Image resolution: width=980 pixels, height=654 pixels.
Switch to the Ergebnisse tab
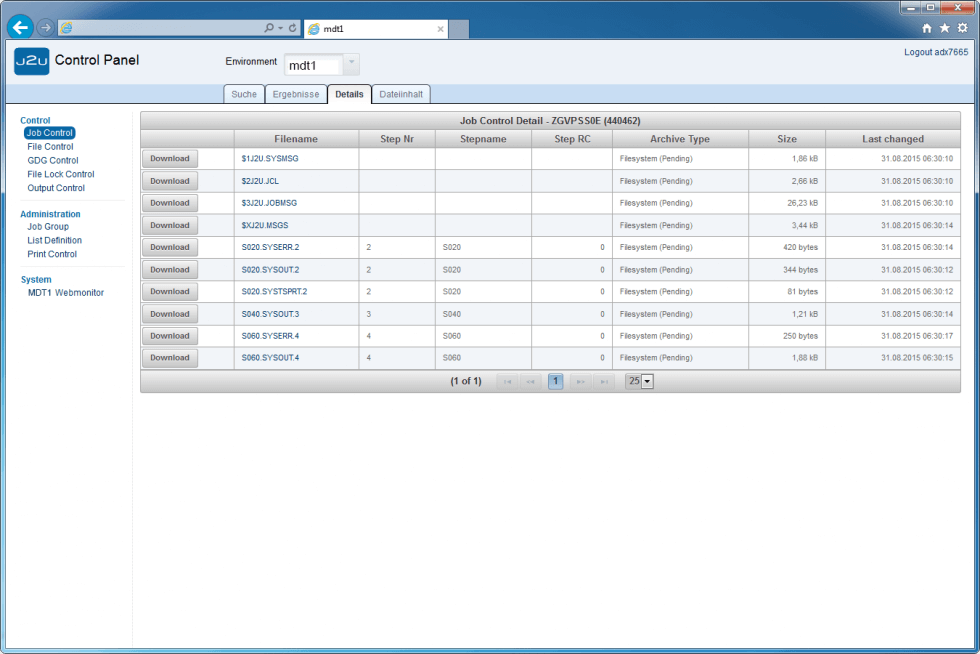[296, 94]
